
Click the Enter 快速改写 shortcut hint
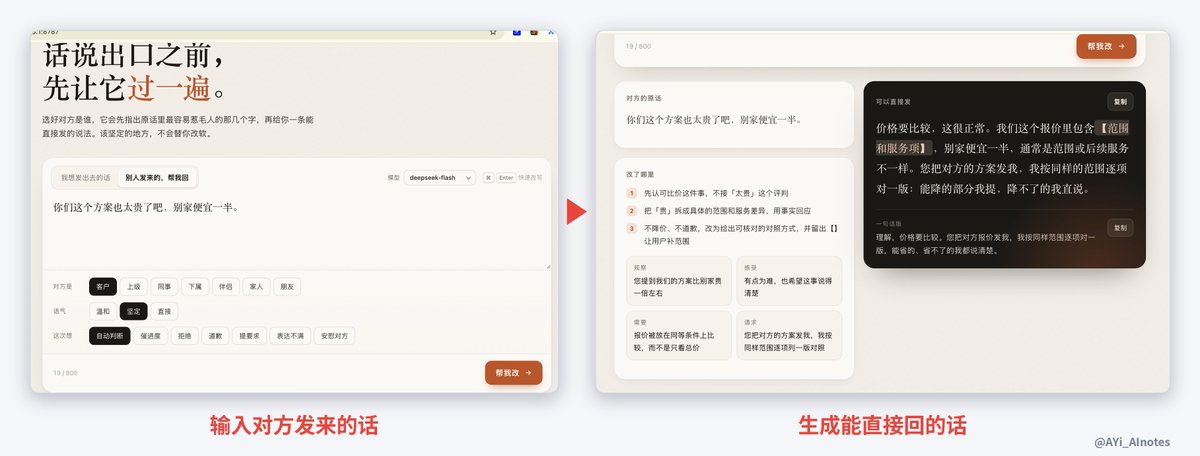point(512,177)
